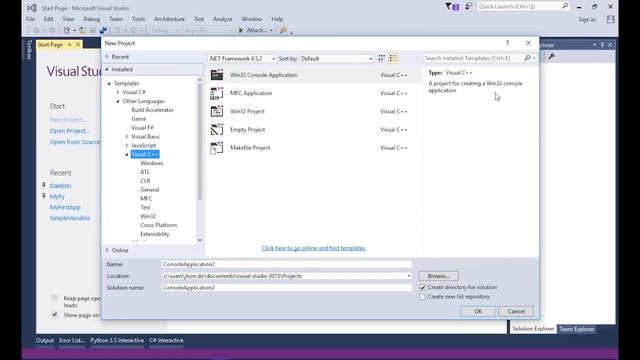Switch to Team Explorer tab
Screen dimensions: 640x360
pyautogui.click(x=576, y=329)
